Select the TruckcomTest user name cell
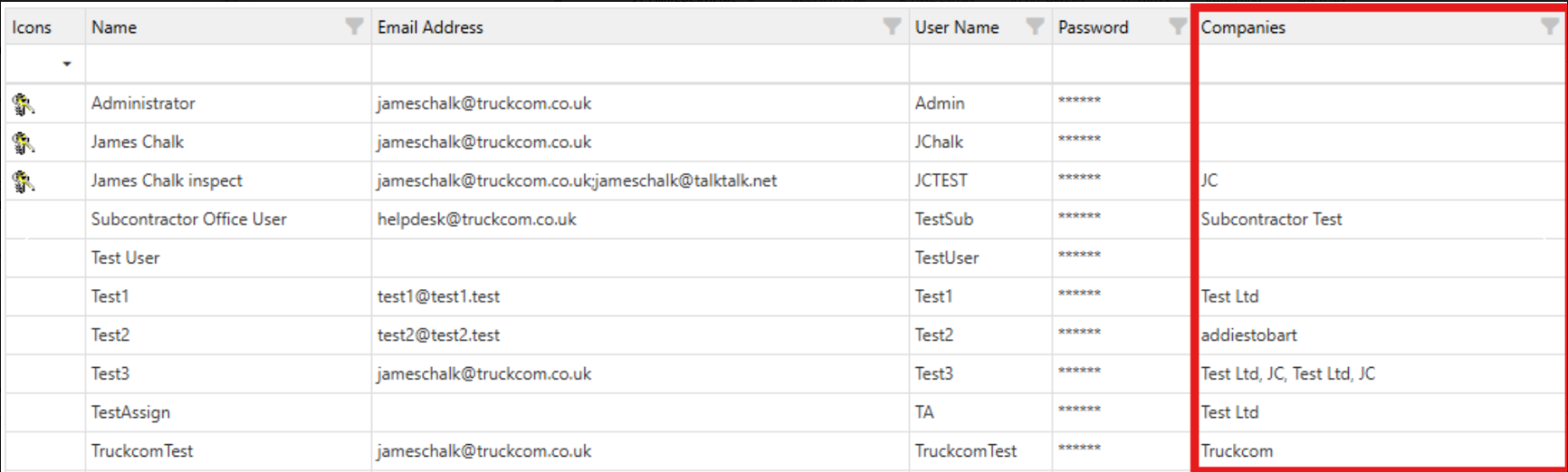 [x=965, y=451]
